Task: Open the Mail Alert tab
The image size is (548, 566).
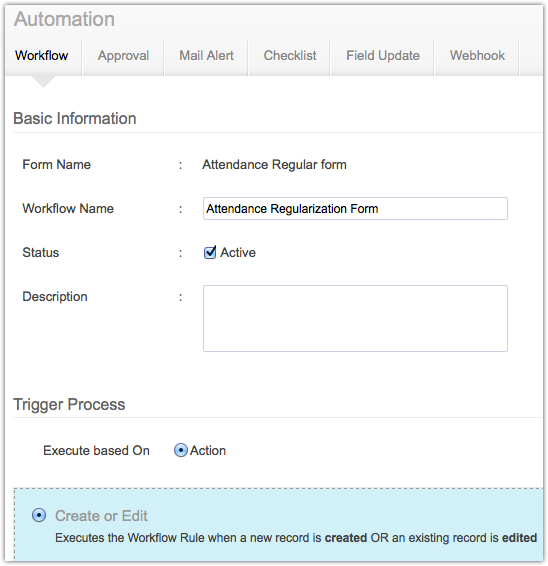Action: pos(206,56)
